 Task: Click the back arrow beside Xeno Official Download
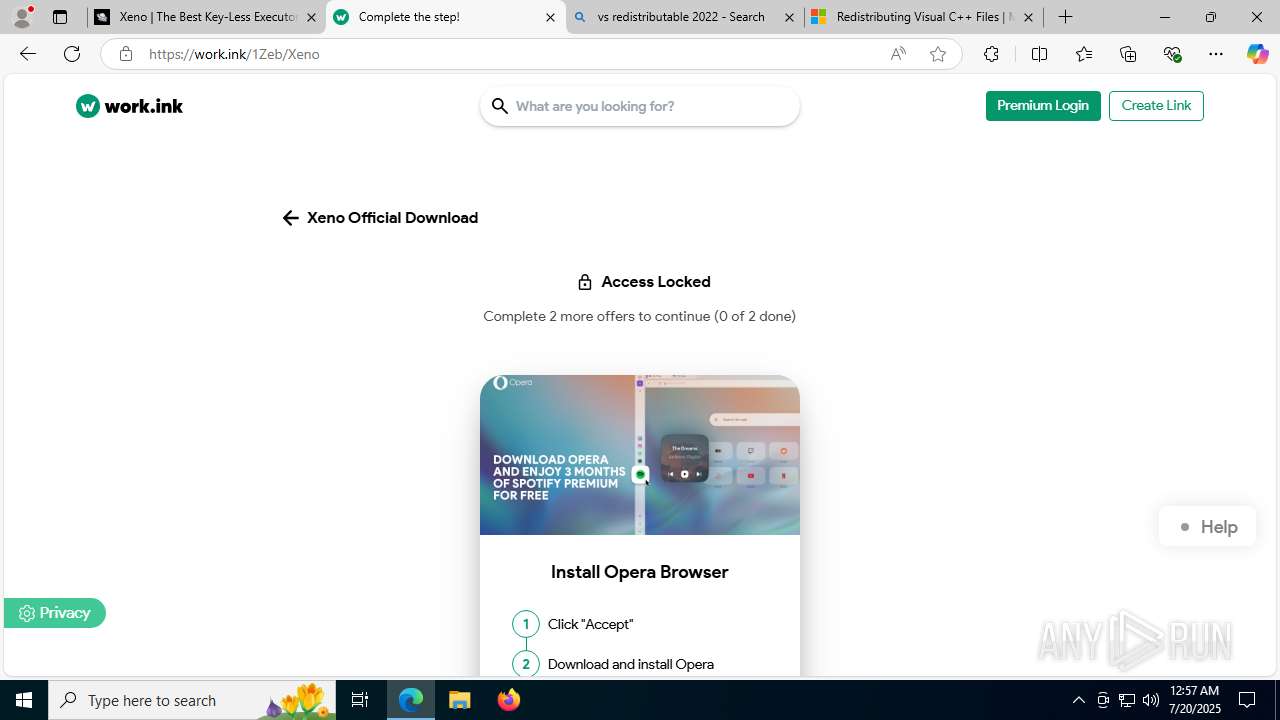click(290, 218)
